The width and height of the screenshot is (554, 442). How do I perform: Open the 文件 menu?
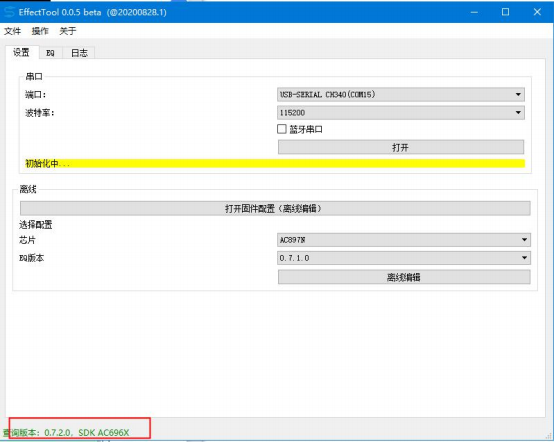pyautogui.click(x=12, y=31)
